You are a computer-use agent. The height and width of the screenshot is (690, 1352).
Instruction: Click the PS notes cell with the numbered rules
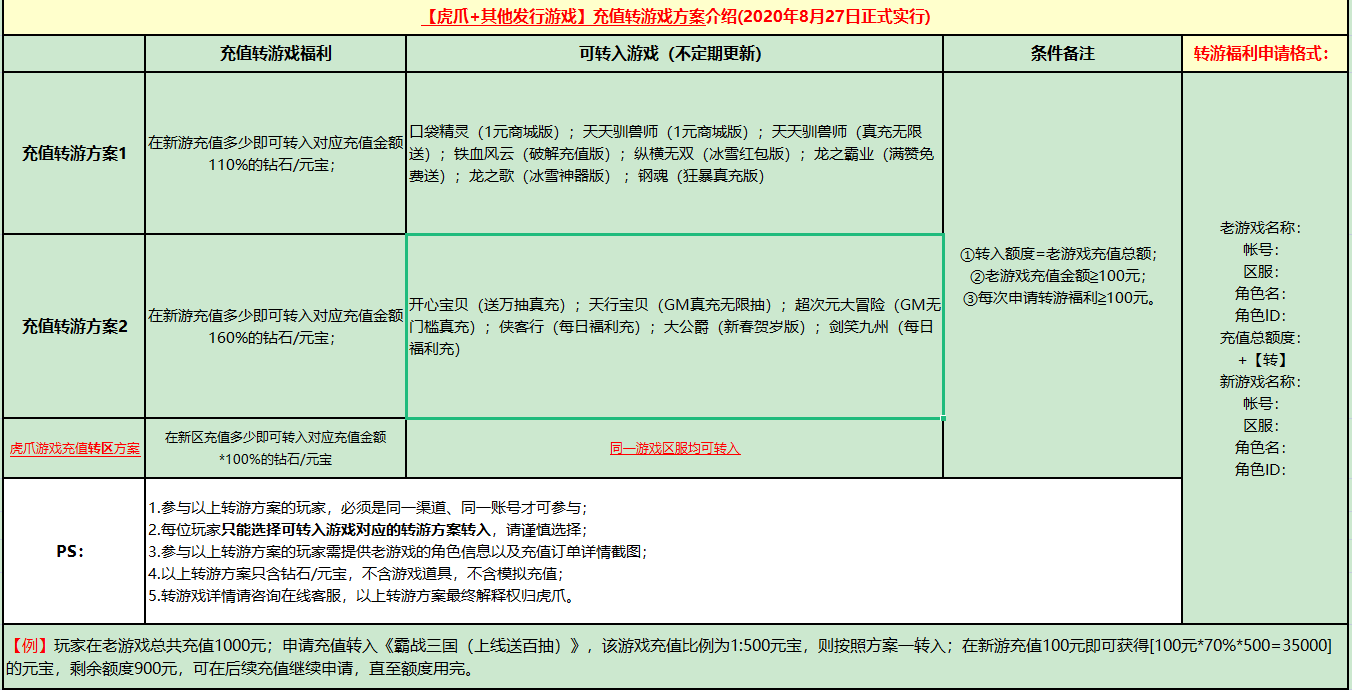(x=663, y=551)
